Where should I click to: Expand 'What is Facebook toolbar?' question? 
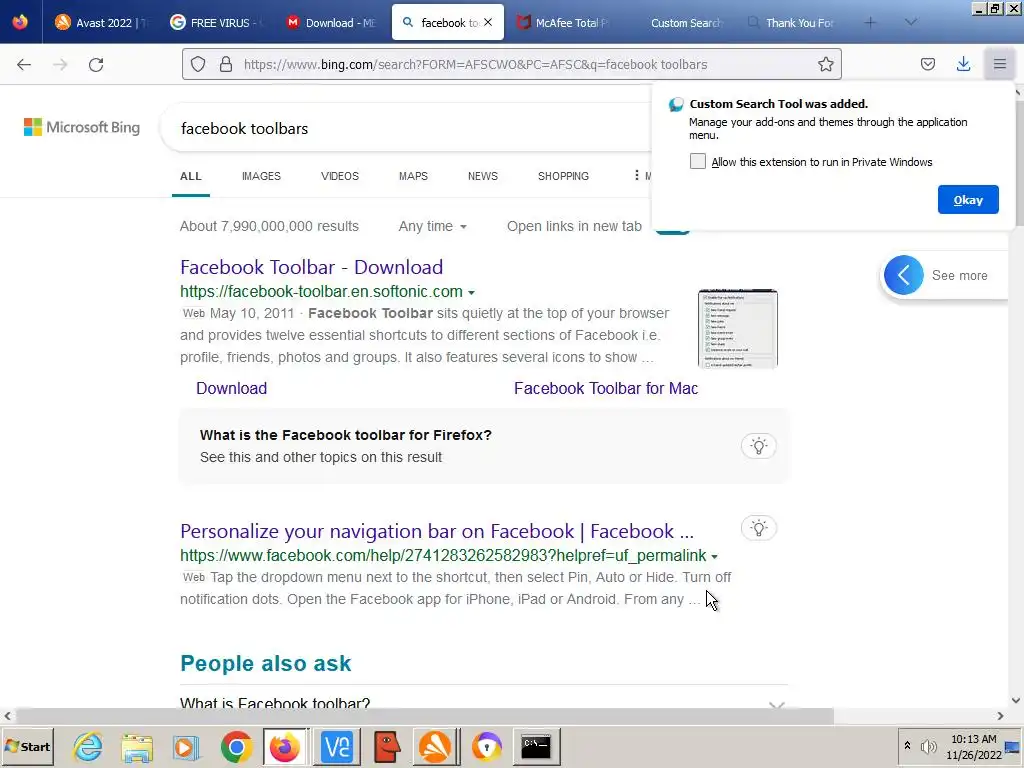pos(483,703)
